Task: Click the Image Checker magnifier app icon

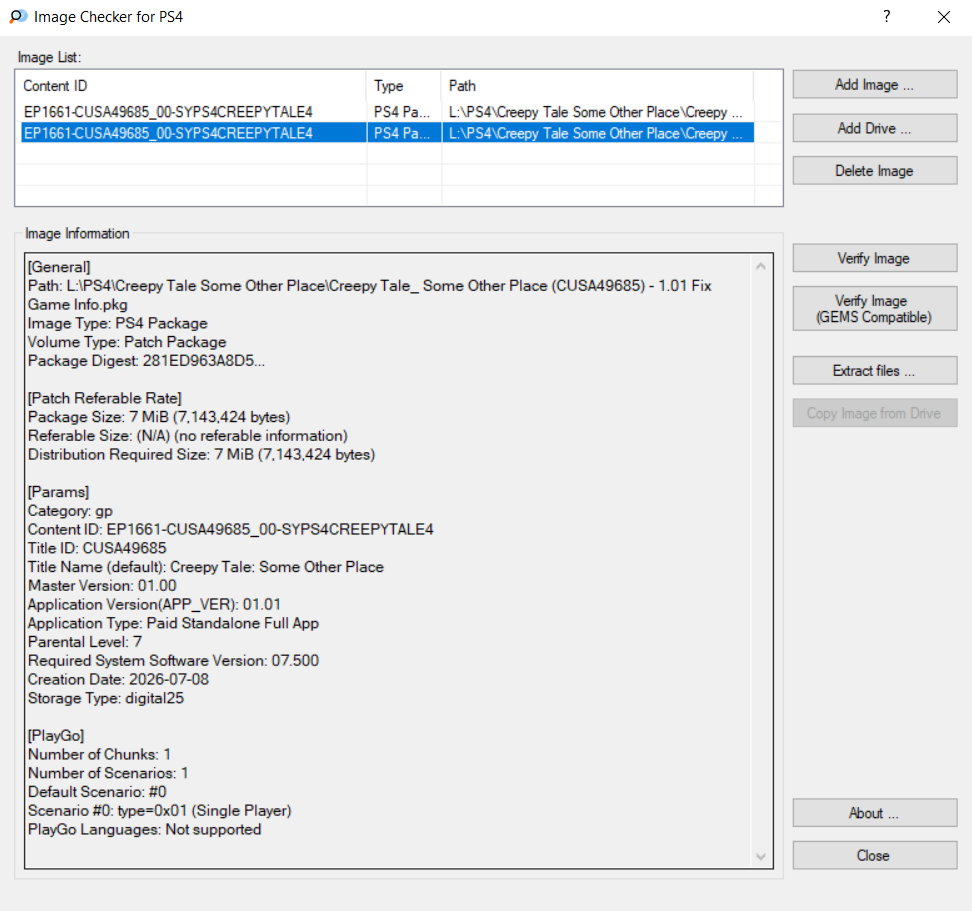Action: 18,17
